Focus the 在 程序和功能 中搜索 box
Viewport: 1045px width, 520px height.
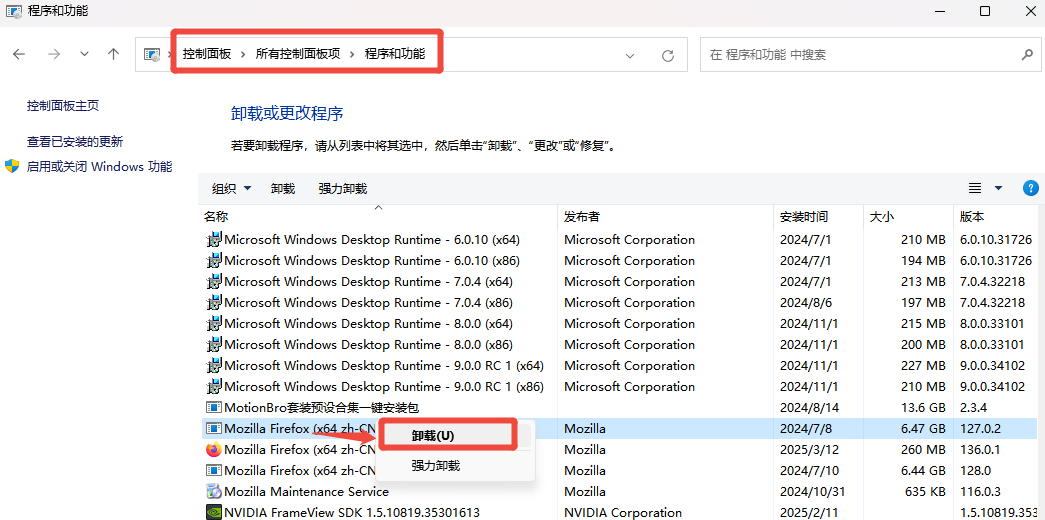tap(860, 55)
